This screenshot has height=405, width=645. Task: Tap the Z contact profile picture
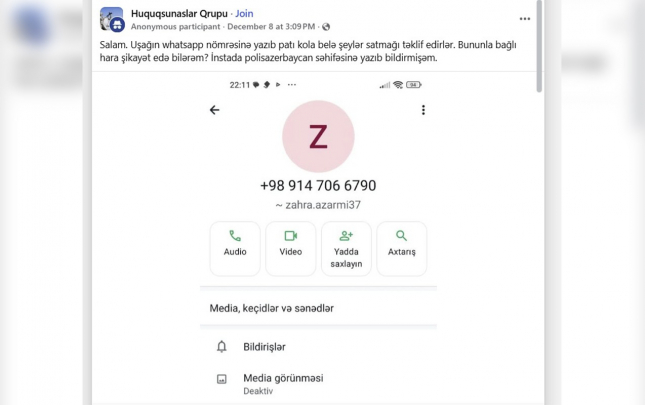pyautogui.click(x=318, y=137)
